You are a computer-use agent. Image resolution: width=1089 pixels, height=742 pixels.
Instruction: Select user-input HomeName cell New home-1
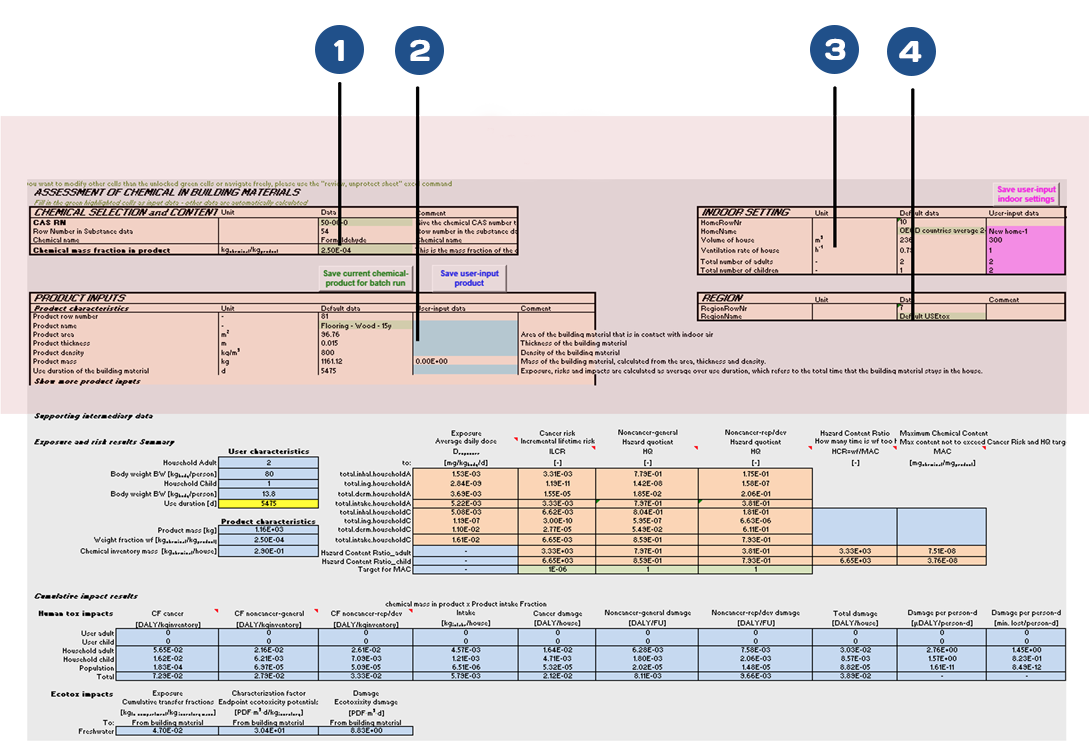click(1027, 230)
